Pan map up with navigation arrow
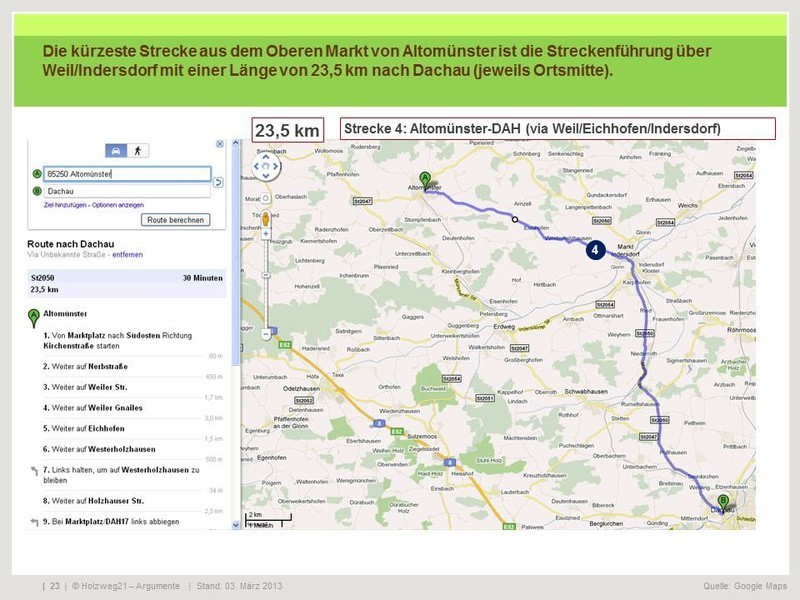The width and height of the screenshot is (800, 600). 265,158
